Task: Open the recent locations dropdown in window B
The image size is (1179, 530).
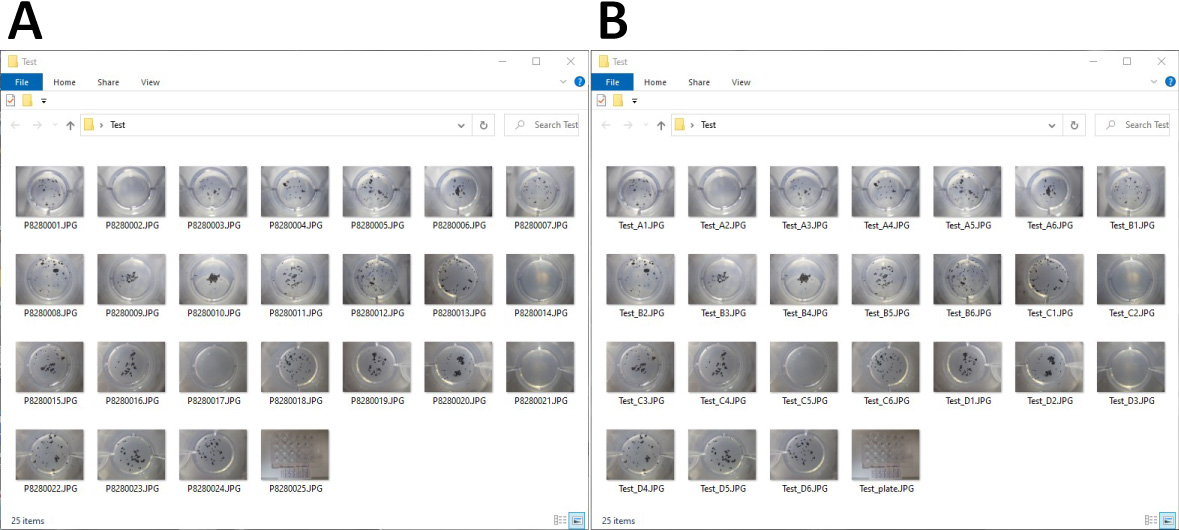Action: [645, 126]
